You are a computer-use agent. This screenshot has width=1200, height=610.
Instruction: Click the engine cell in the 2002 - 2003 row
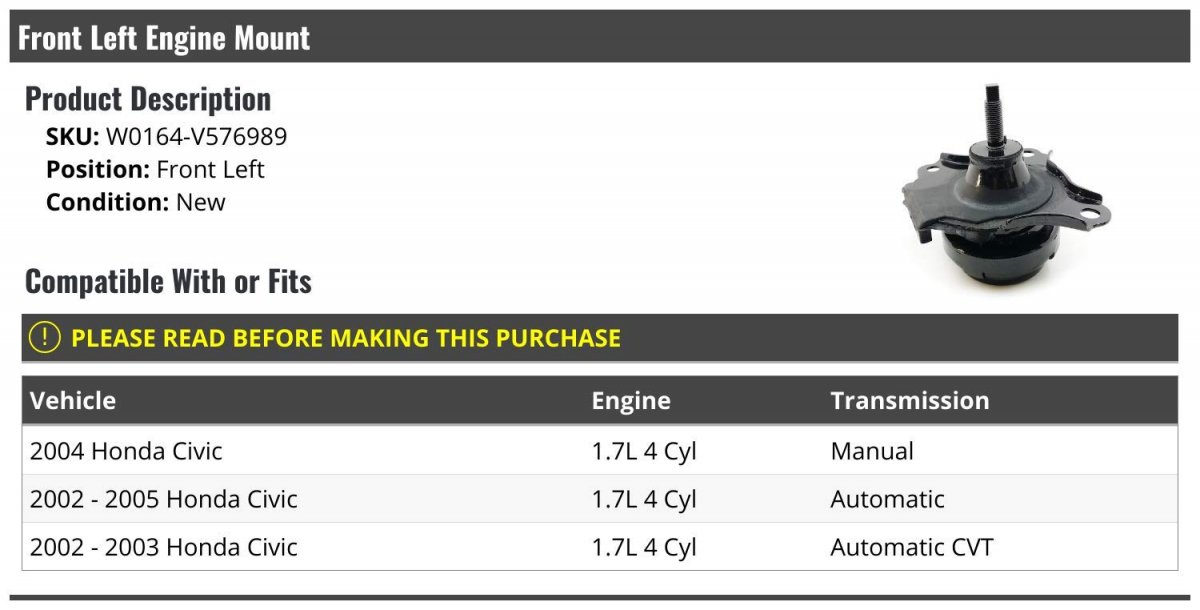point(644,547)
